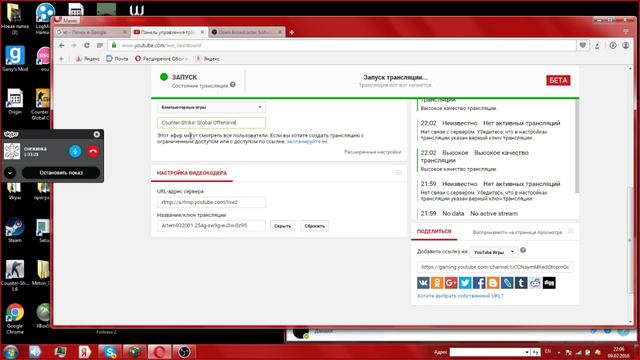Open the Opera Меню button
This screenshot has width=640, height=360.
67,20
